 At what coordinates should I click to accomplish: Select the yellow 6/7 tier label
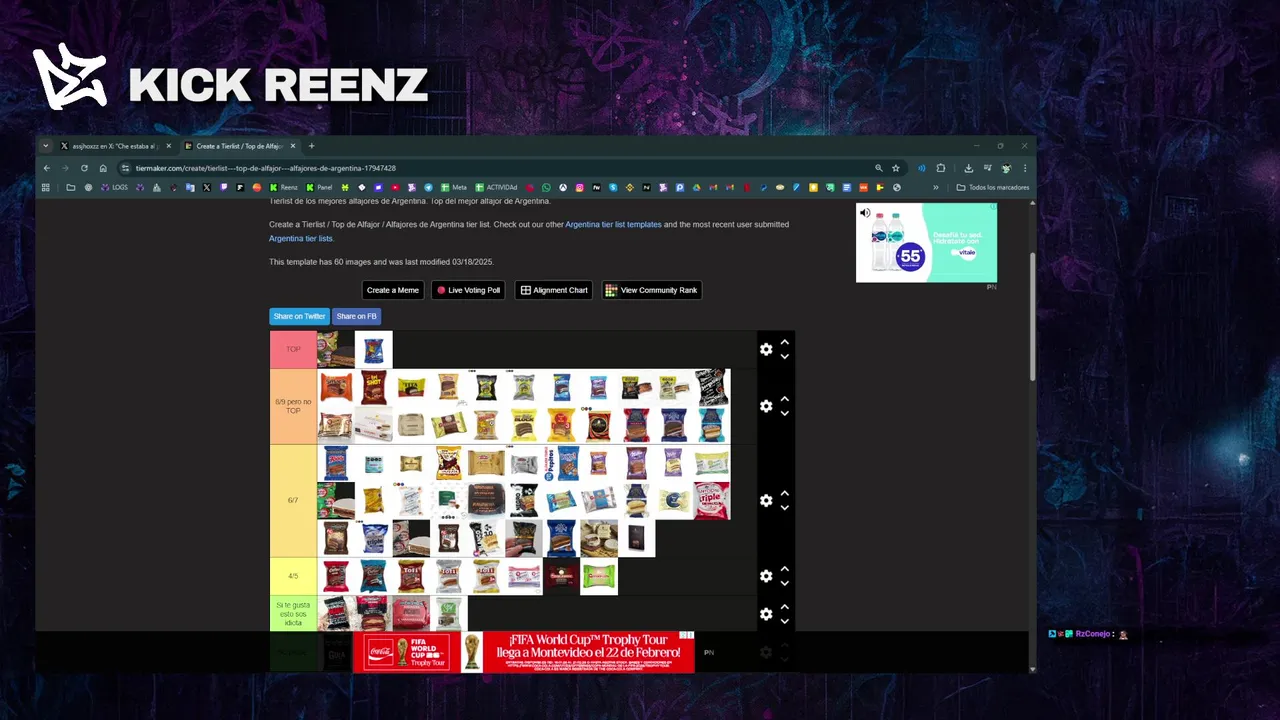pos(293,500)
